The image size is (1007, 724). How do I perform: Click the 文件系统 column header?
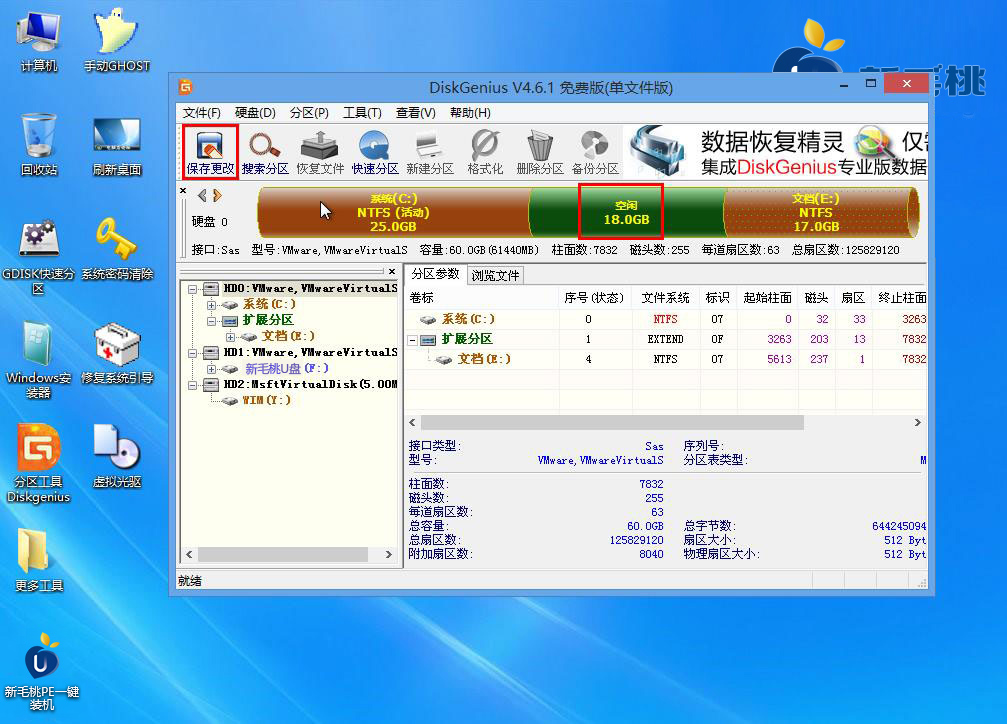(666, 297)
